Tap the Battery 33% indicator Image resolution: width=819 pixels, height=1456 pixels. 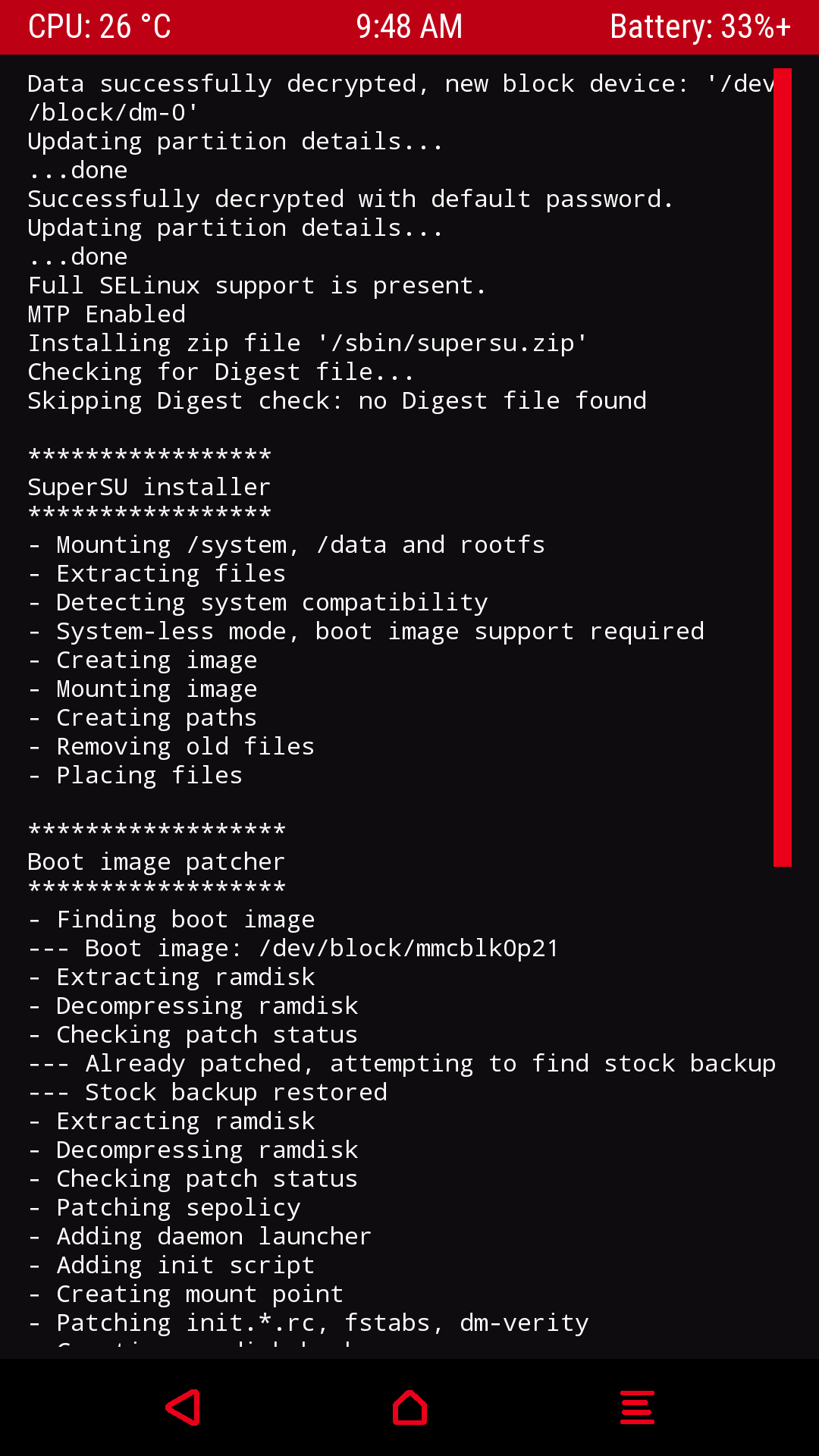point(700,27)
